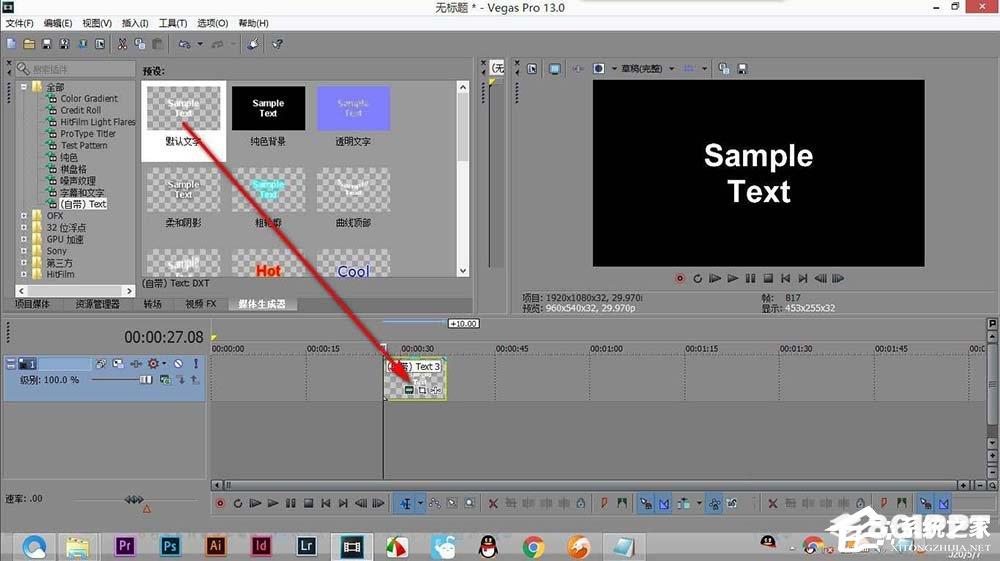Open the undo history dropdown arrow
The height and width of the screenshot is (561, 1000).
200,44
